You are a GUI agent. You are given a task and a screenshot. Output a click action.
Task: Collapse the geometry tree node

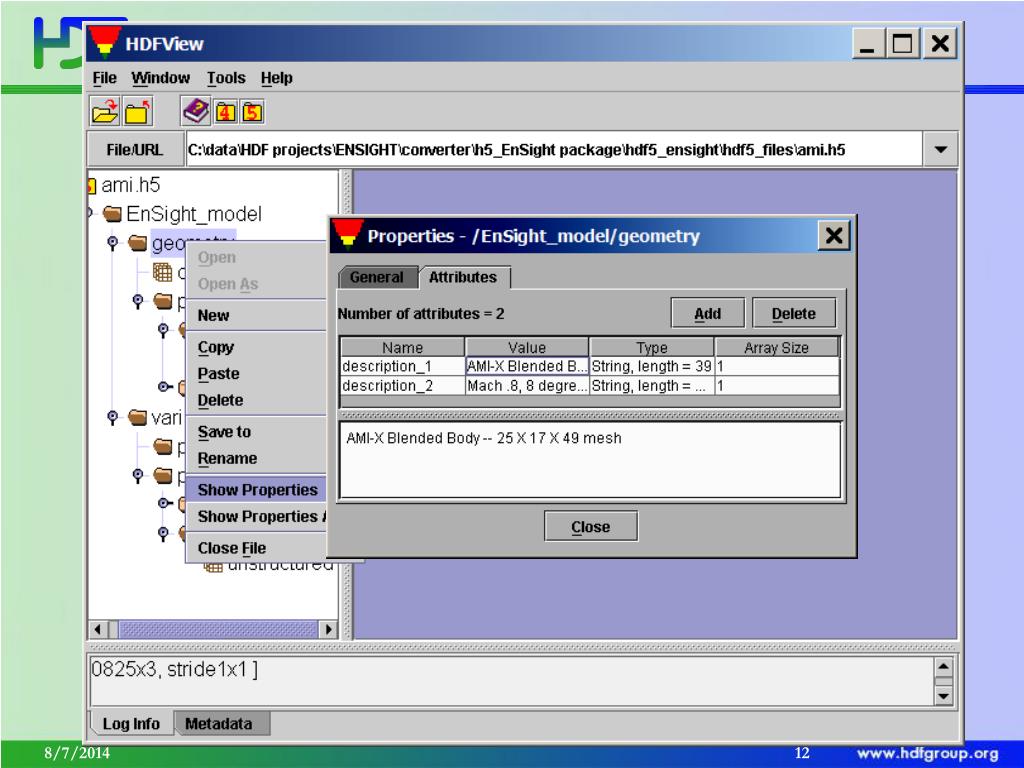[112, 243]
